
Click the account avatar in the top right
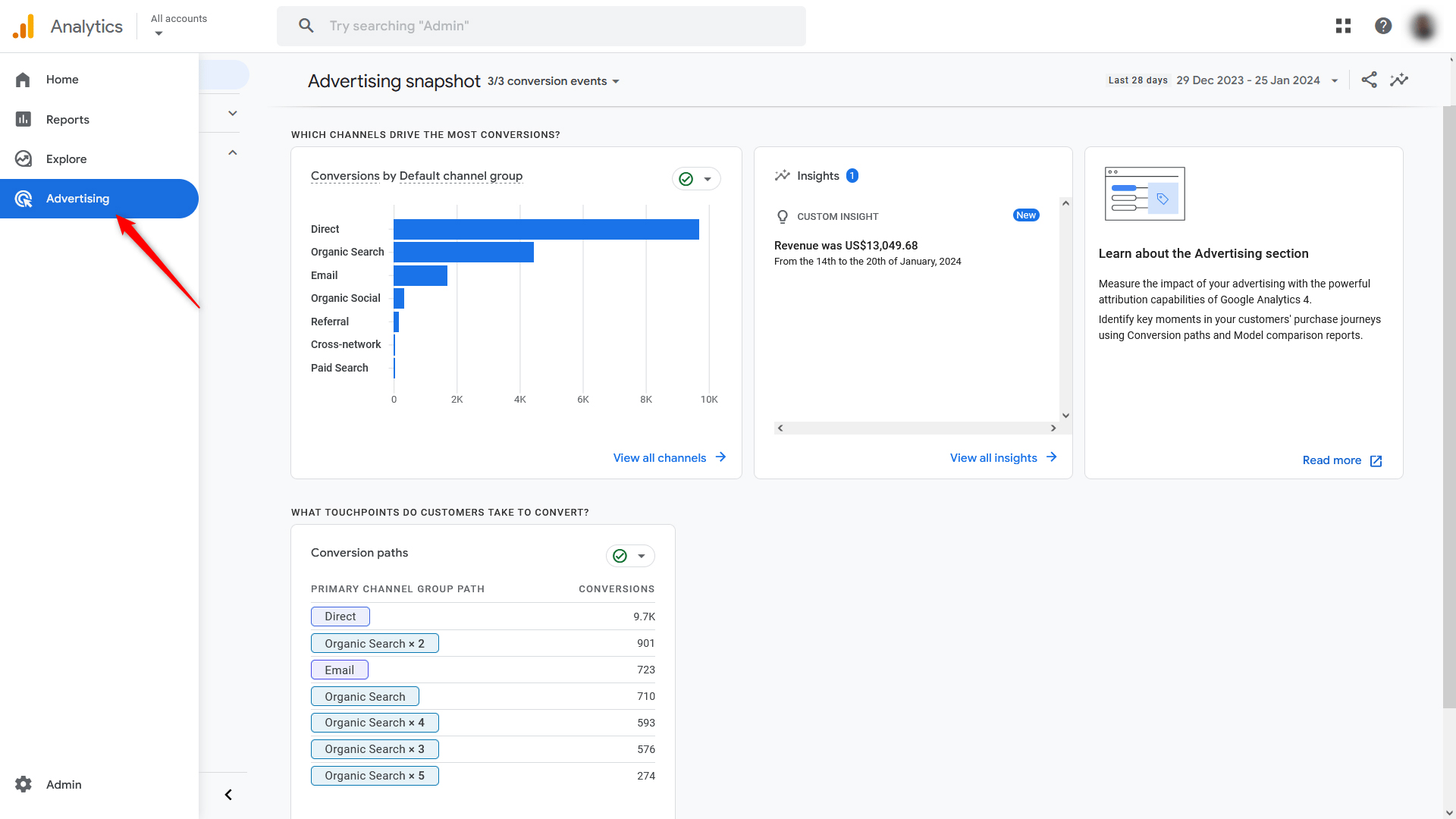pyautogui.click(x=1423, y=26)
